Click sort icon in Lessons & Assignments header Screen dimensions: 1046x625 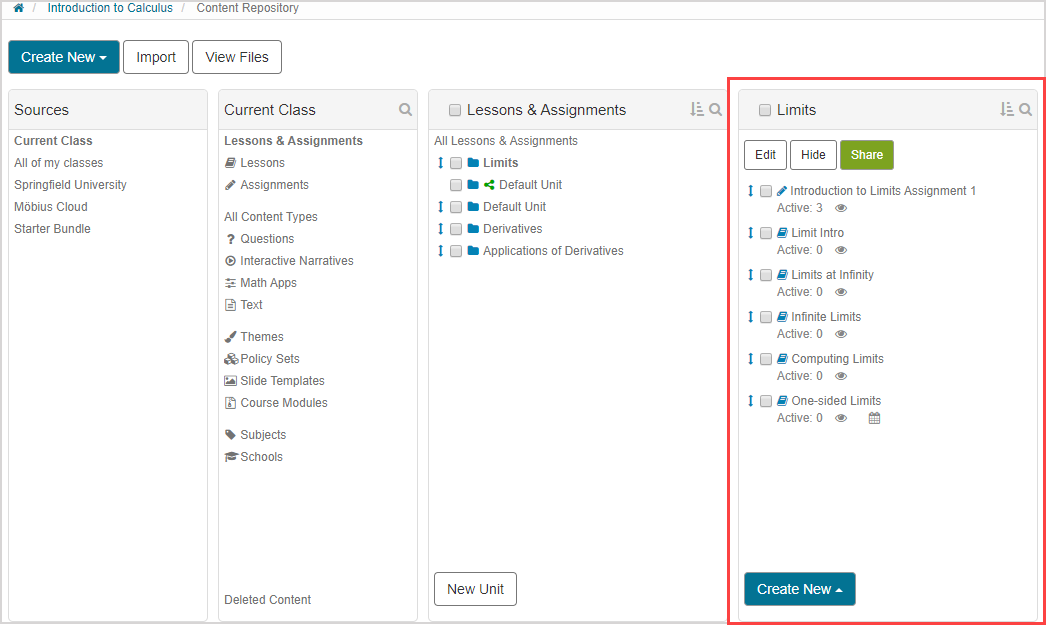(x=697, y=110)
